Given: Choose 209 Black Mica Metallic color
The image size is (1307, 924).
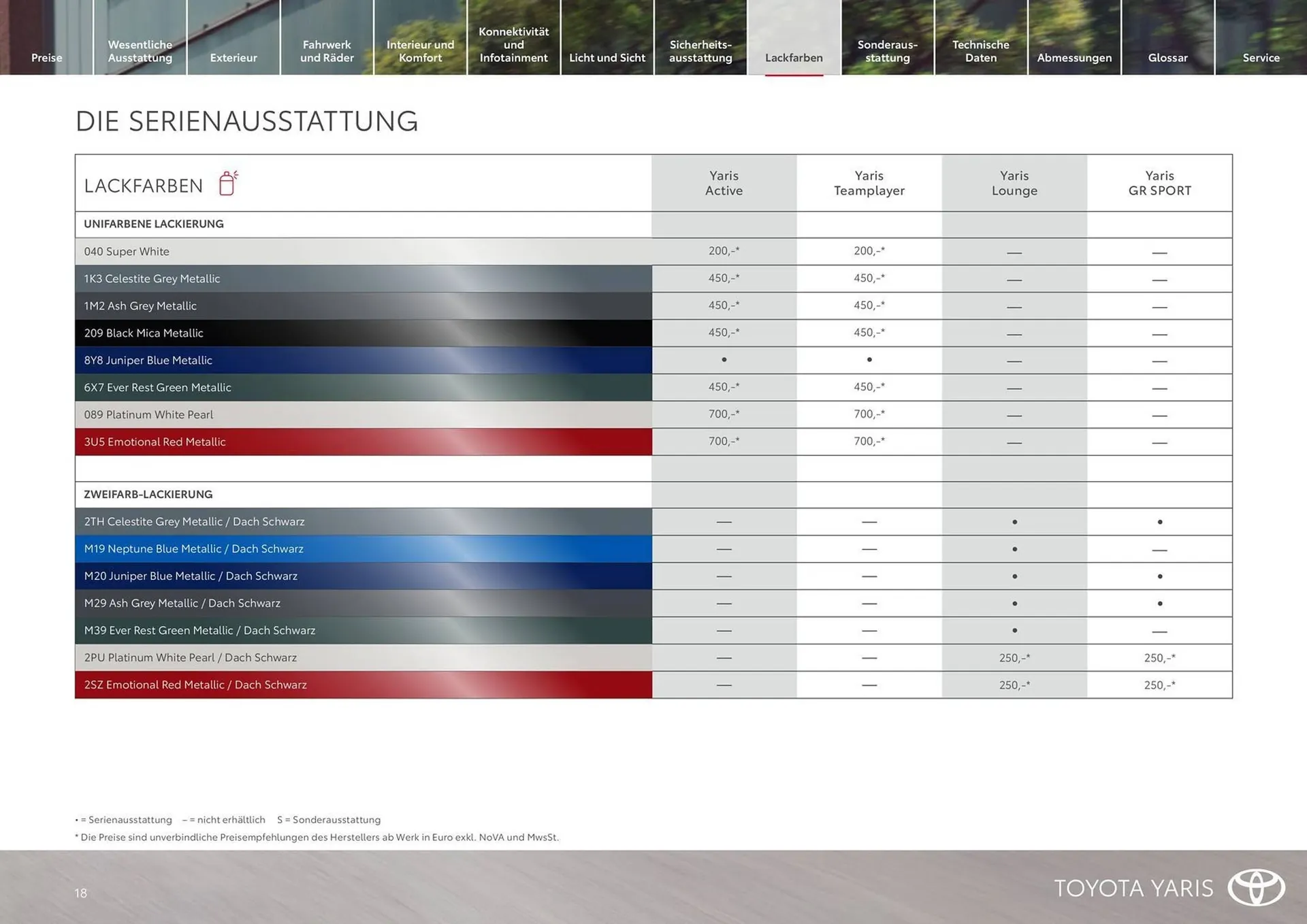Looking at the screenshot, I should click(x=363, y=333).
